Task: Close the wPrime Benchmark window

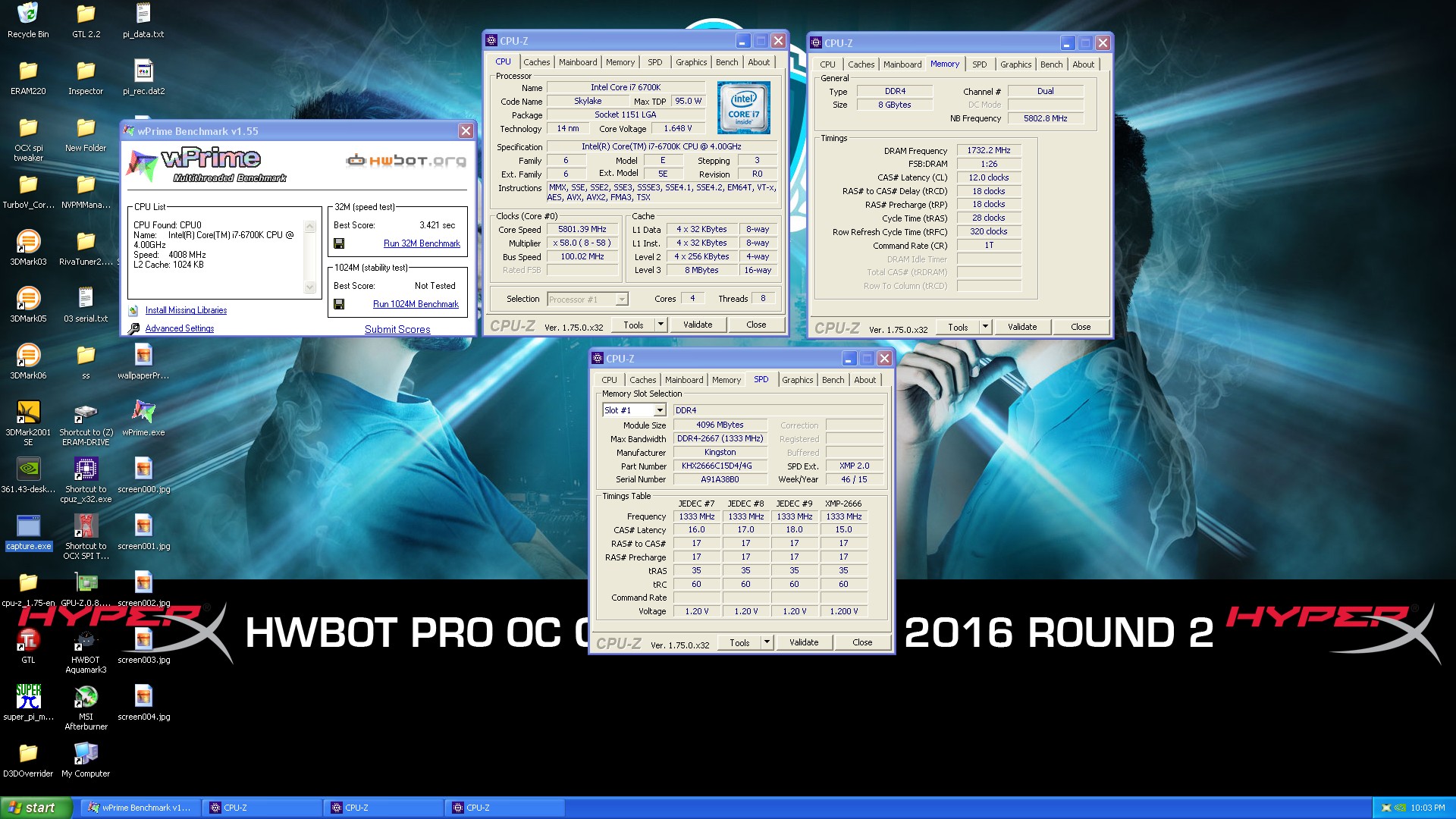Action: click(466, 130)
